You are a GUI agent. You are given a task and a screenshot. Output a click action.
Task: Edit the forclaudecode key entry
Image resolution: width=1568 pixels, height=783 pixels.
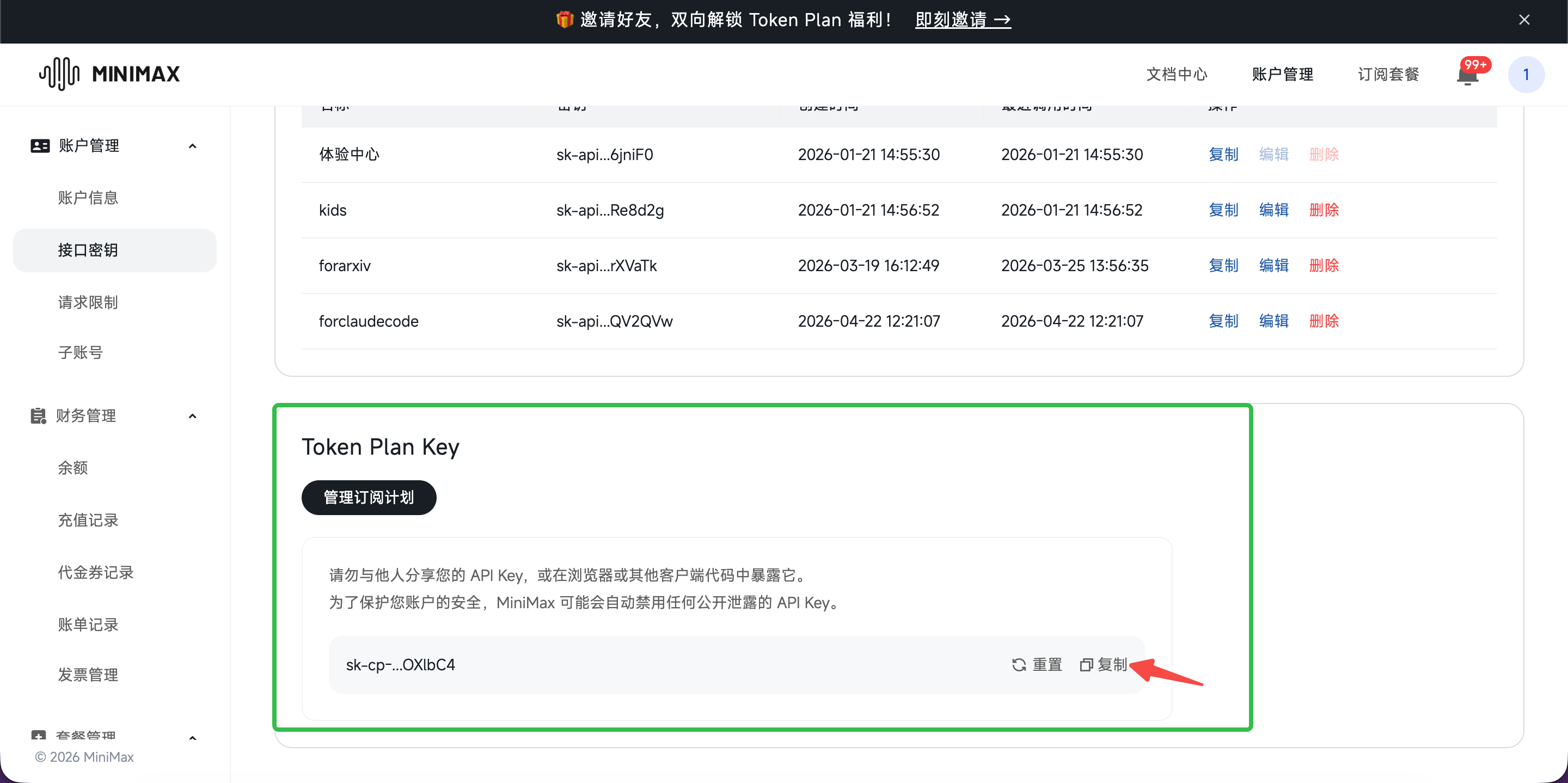[x=1274, y=321]
